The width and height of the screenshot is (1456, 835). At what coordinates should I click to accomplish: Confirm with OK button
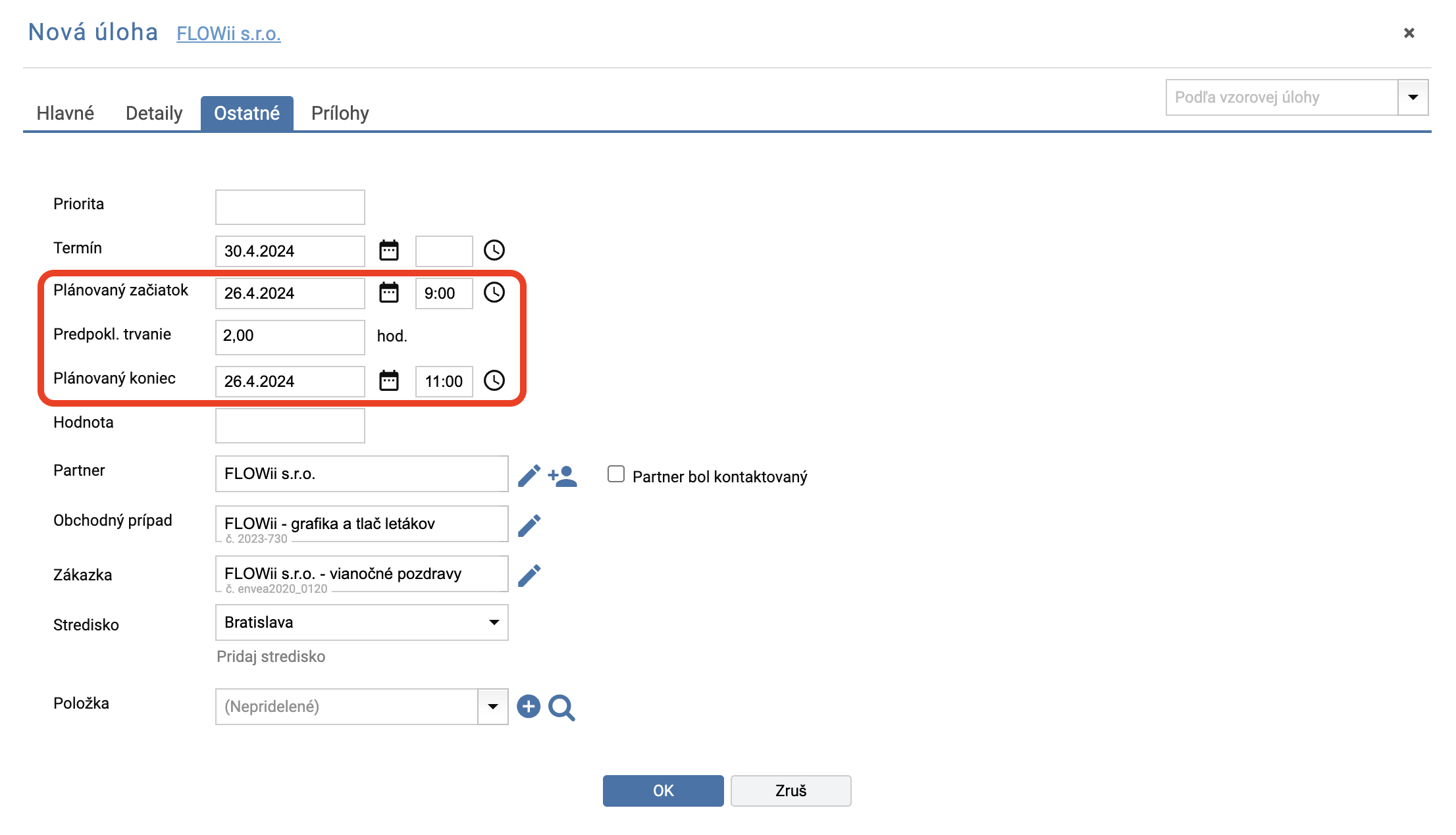[663, 791]
